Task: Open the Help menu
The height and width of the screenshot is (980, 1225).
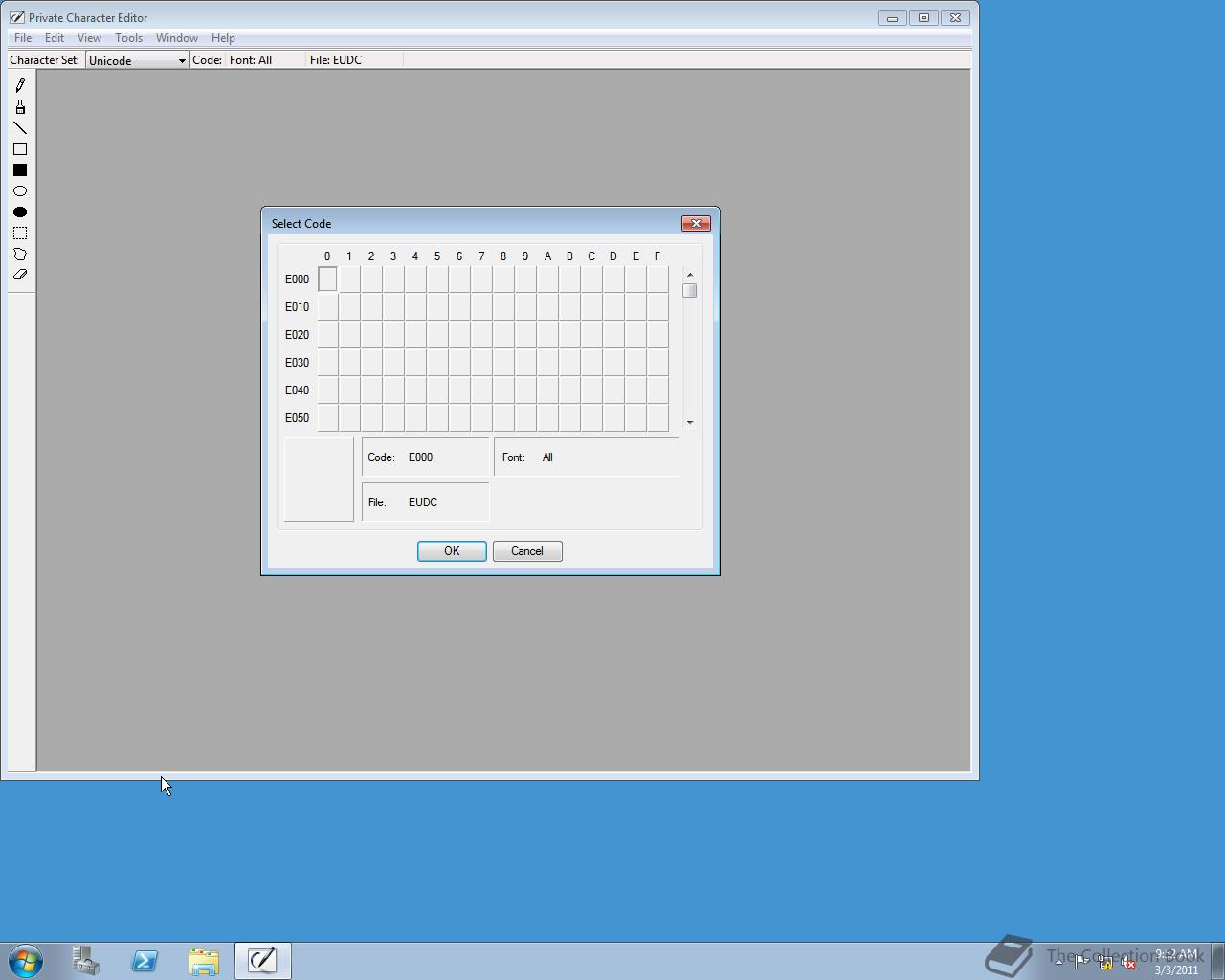Action: click(223, 38)
